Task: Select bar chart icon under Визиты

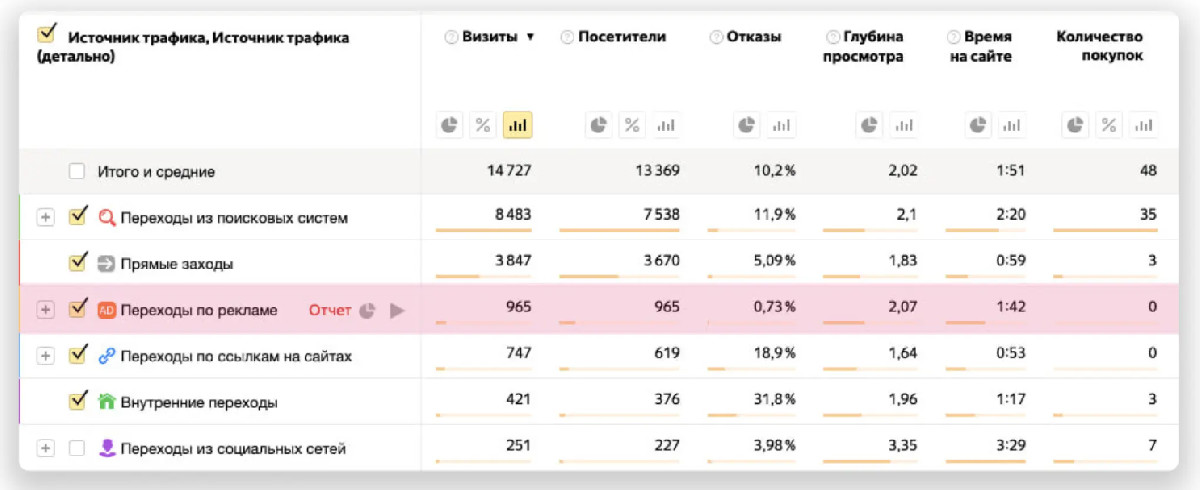Action: (517, 125)
